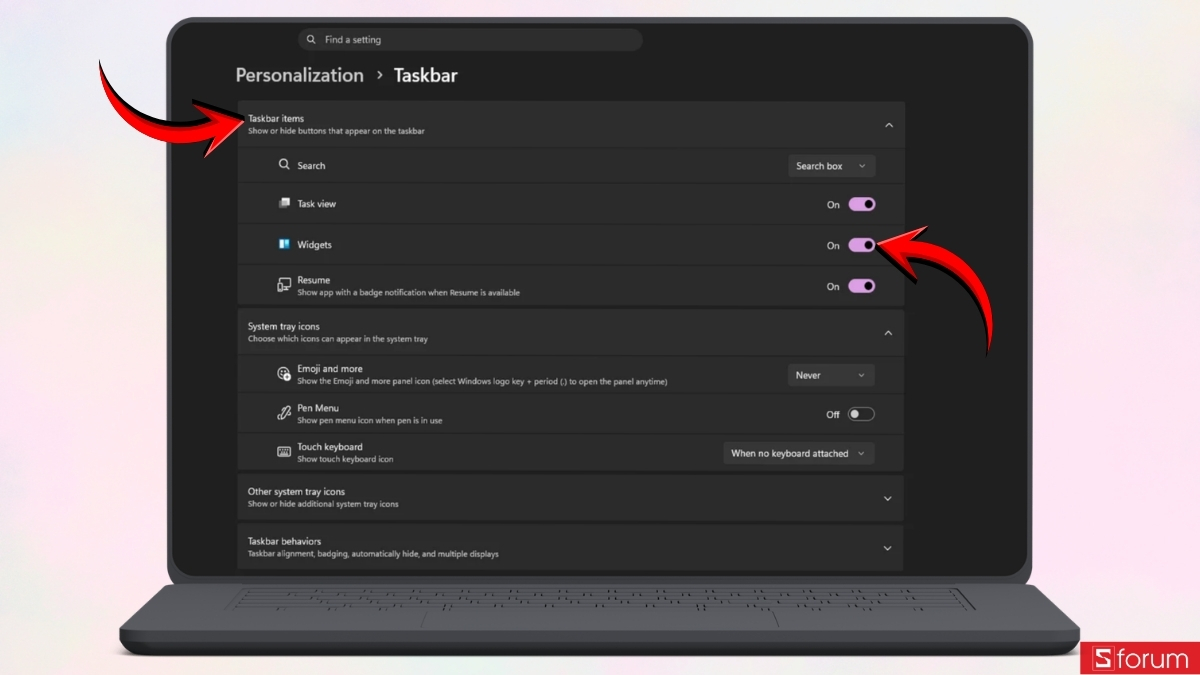Open the Emoji and more Never dropdown

(831, 375)
